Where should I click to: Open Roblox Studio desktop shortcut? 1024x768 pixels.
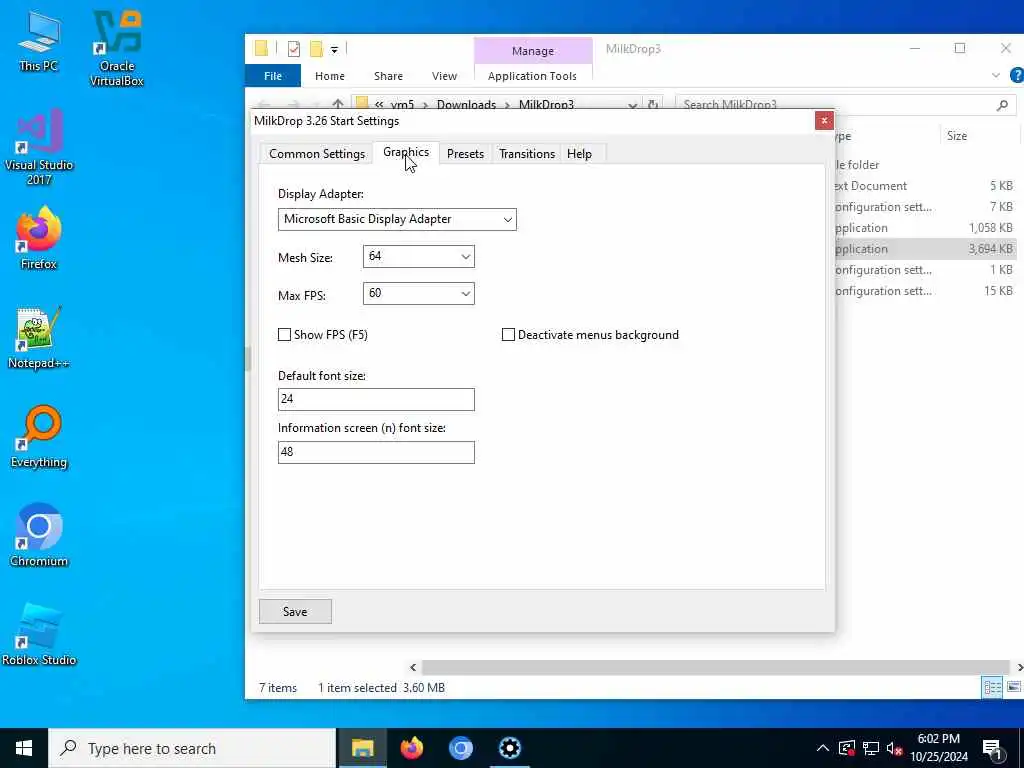coord(39,635)
